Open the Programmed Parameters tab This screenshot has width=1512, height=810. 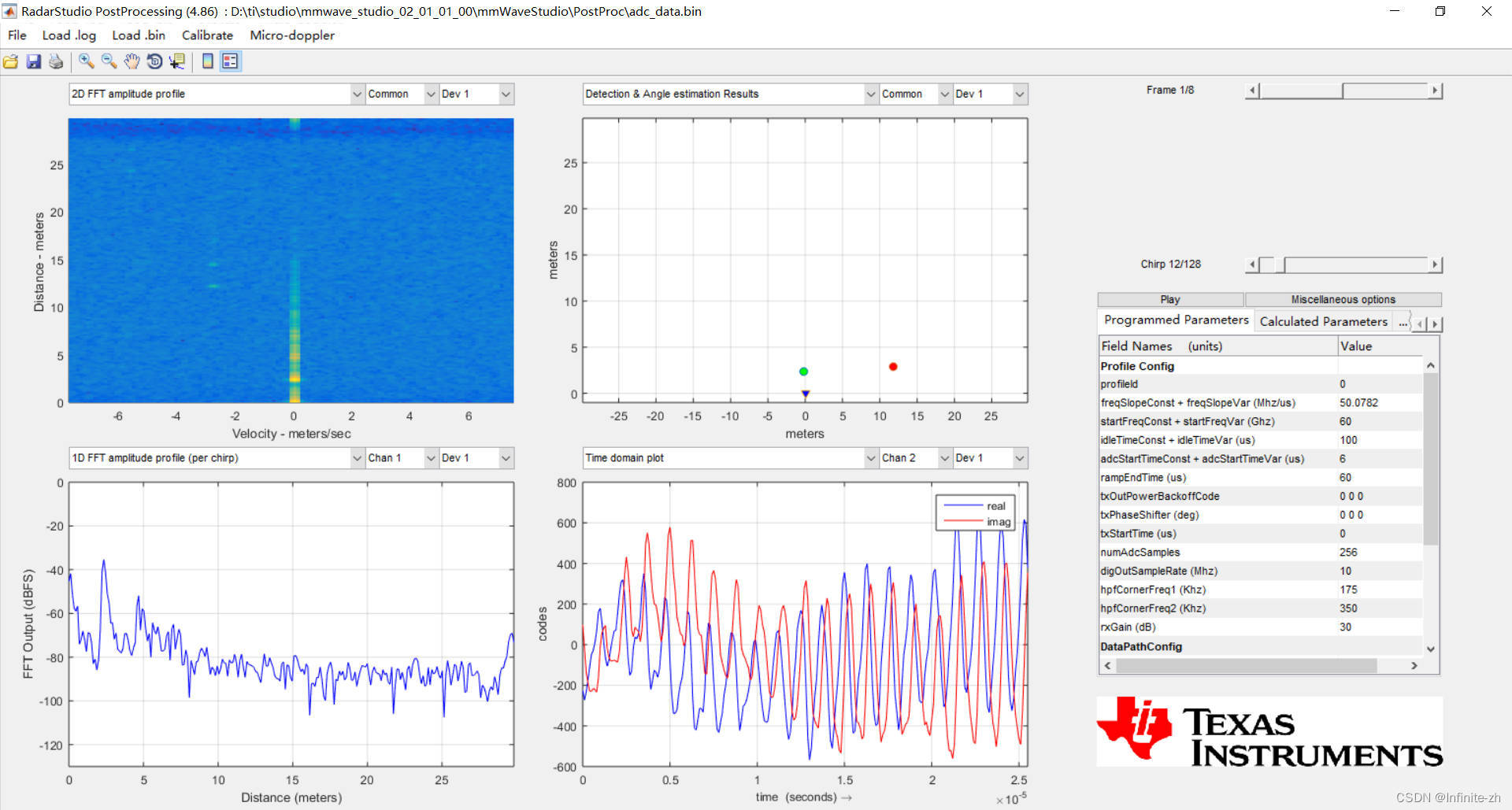coord(1175,320)
